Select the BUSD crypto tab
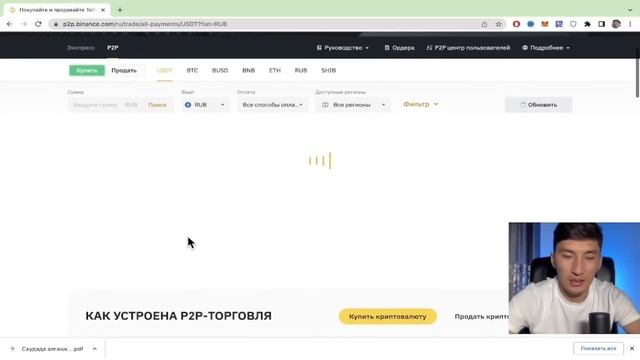640x360 pixels. [x=220, y=70]
